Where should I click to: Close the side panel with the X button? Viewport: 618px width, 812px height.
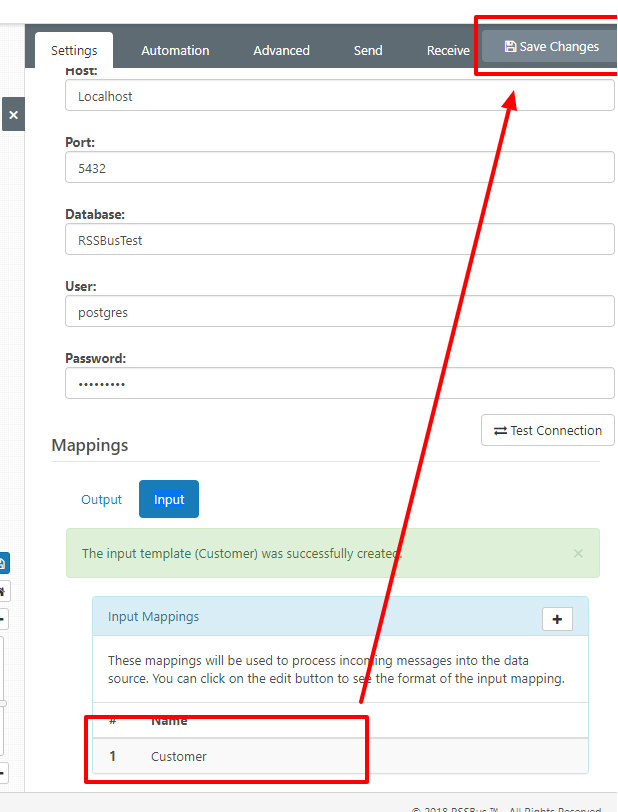[13, 114]
